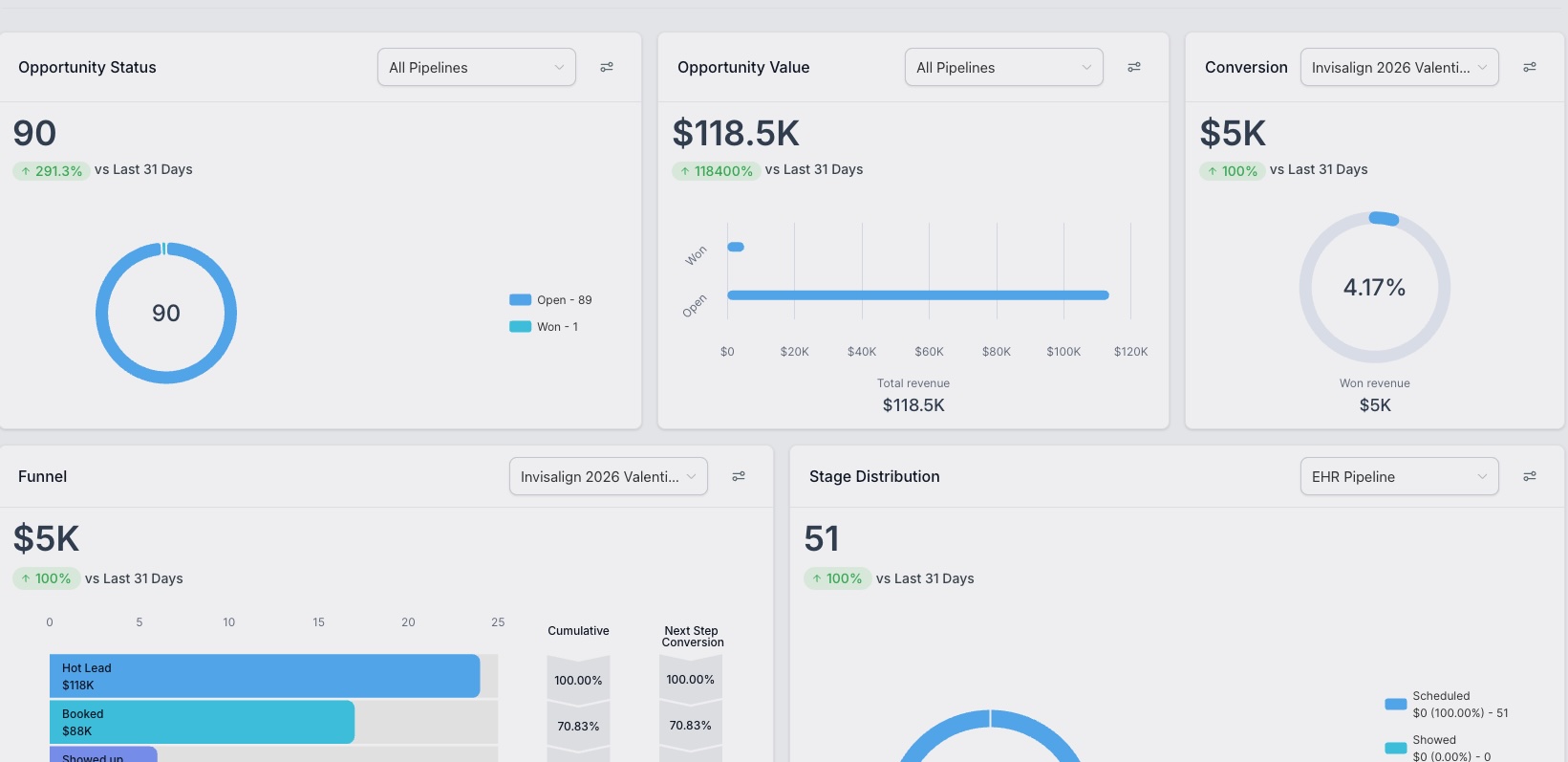Viewport: 1568px width, 762px height.
Task: Click the Won bar in Opportunity Value chart
Action: 736,247
